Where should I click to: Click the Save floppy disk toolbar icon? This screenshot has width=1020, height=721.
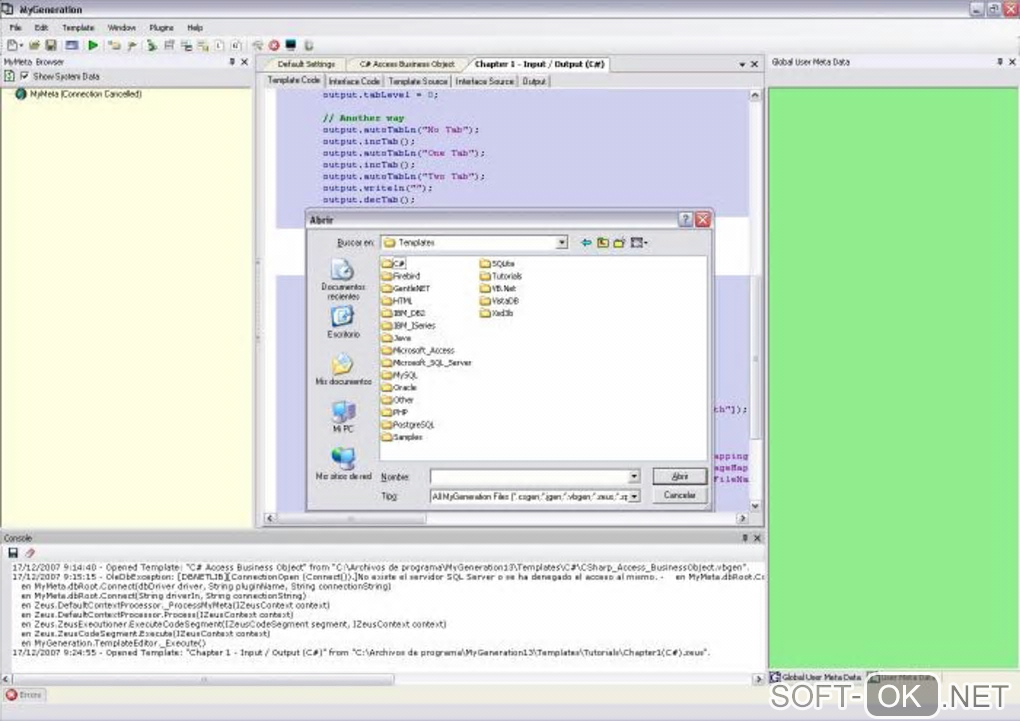[x=51, y=45]
